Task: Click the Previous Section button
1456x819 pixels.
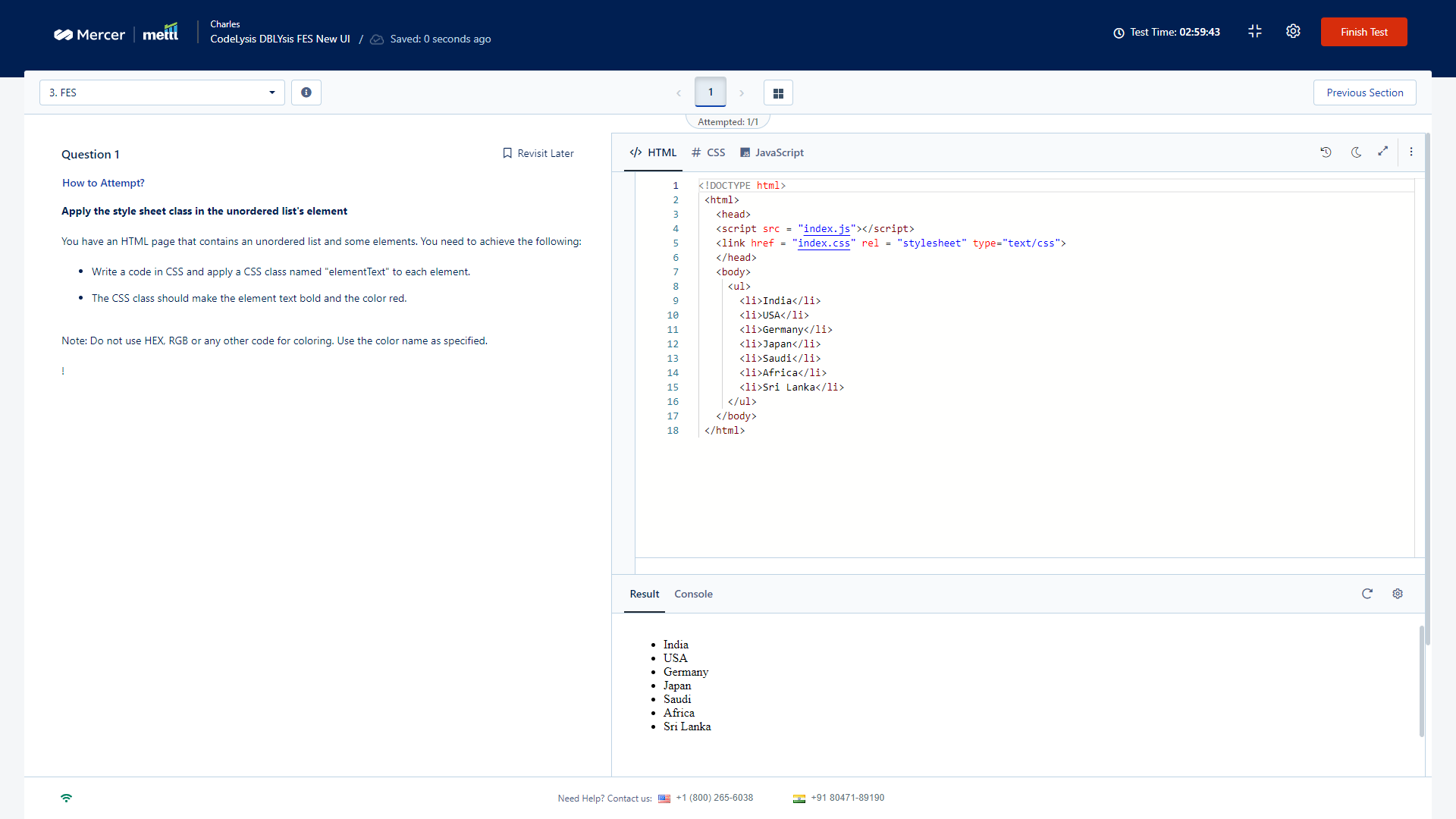Action: click(x=1364, y=93)
